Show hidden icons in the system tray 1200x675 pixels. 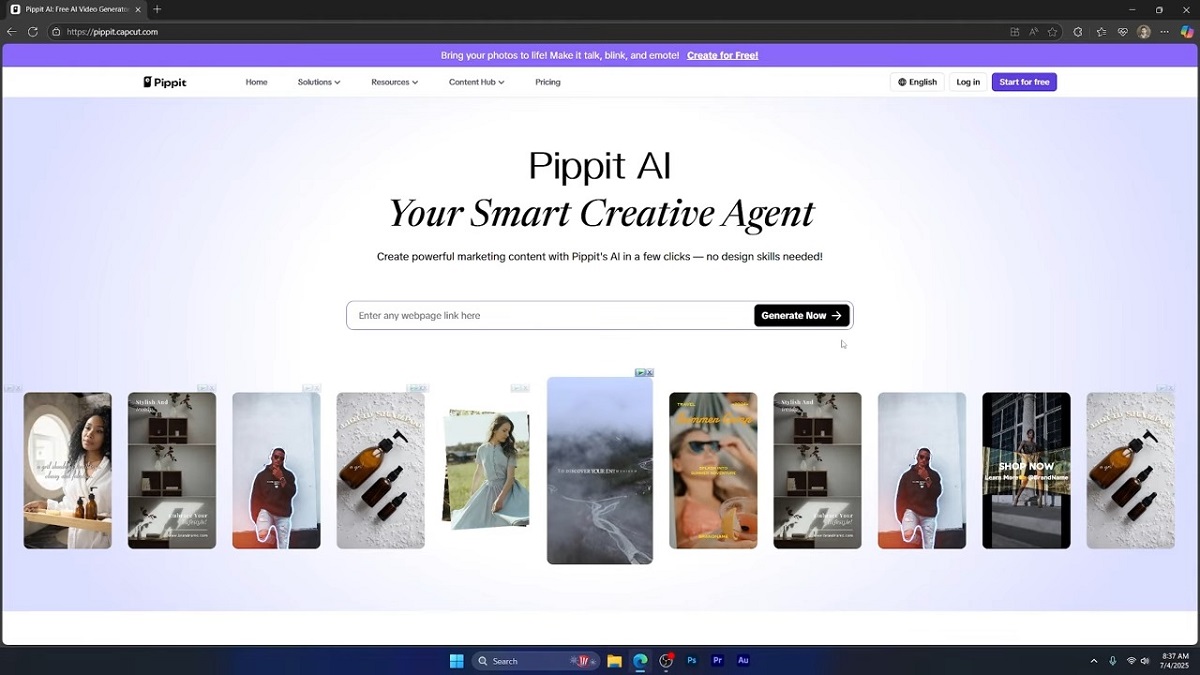click(x=1094, y=661)
